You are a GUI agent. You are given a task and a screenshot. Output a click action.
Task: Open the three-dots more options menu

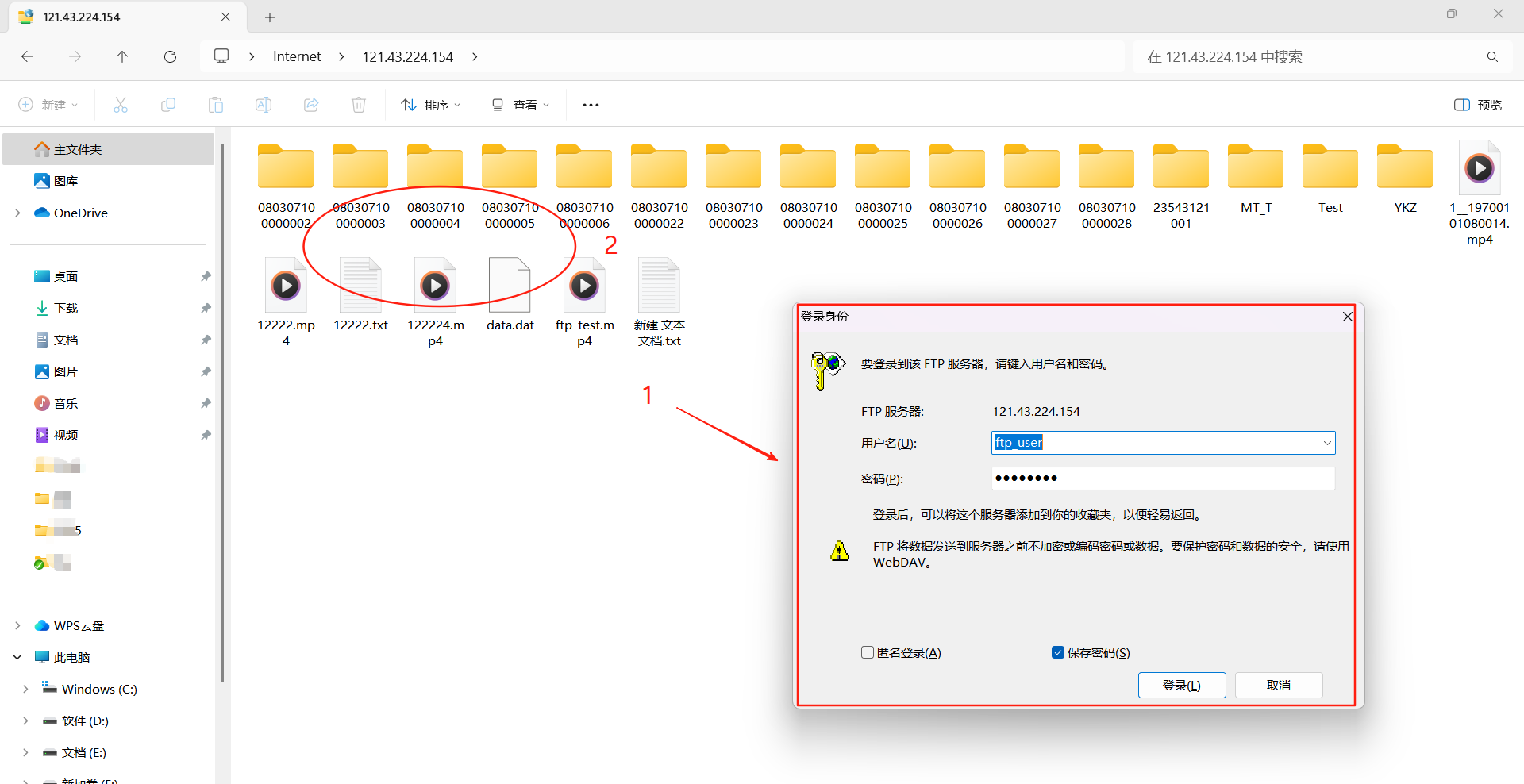pos(591,105)
